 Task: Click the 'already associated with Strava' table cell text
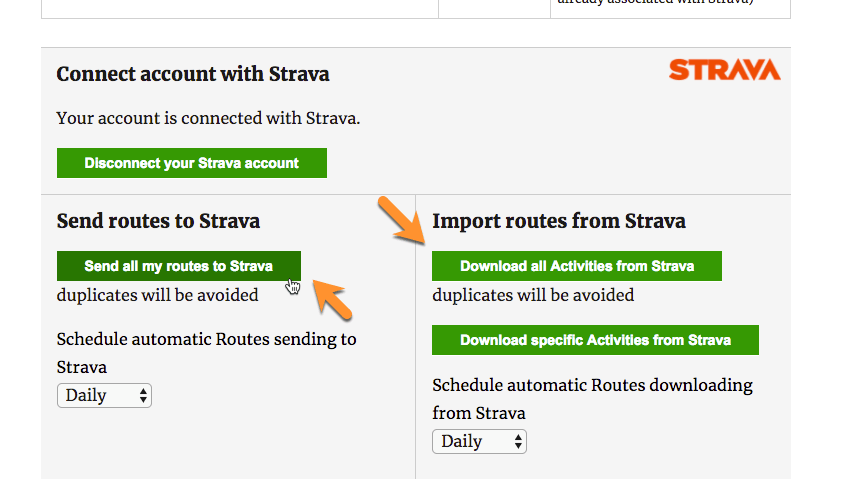[x=670, y=4]
